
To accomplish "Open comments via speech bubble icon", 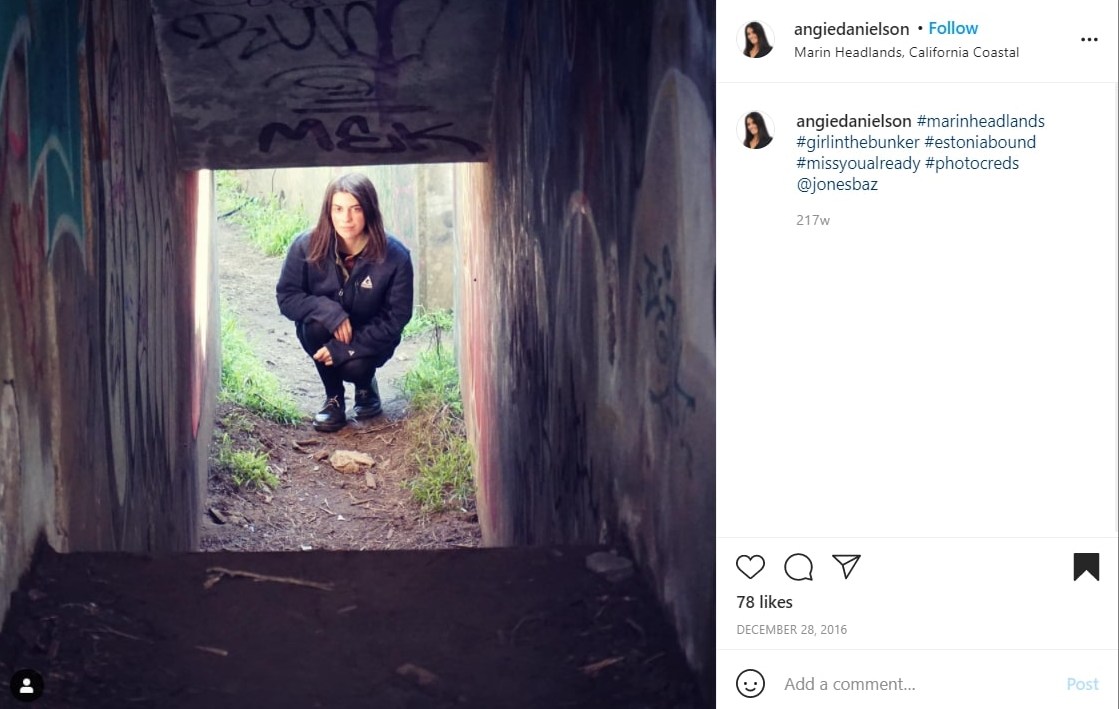I will (798, 567).
